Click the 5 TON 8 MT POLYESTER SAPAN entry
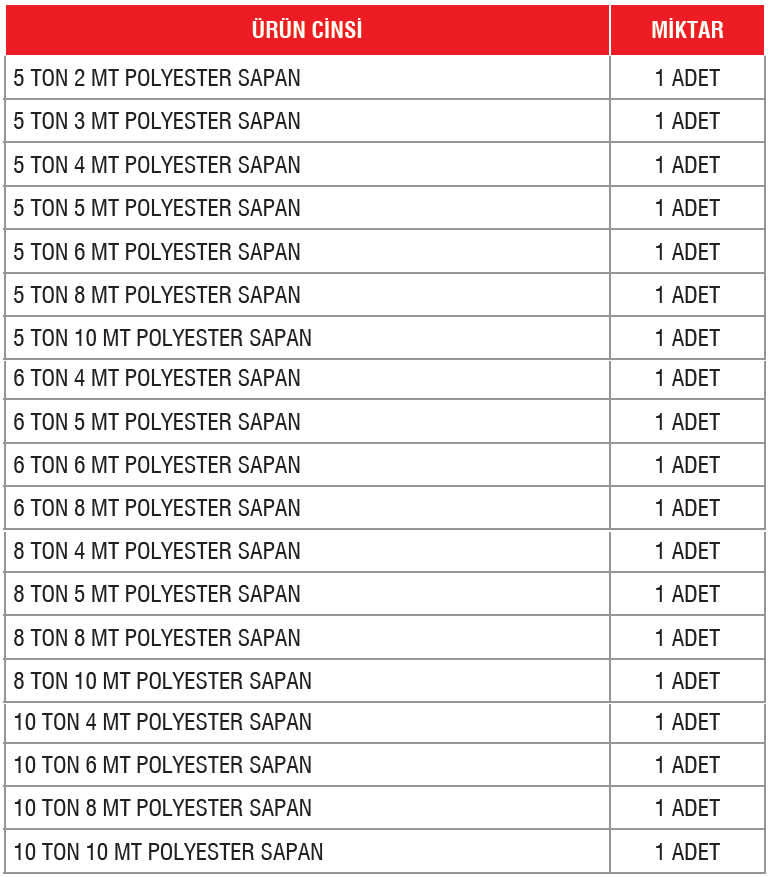This screenshot has height=877, width=771. tap(157, 295)
